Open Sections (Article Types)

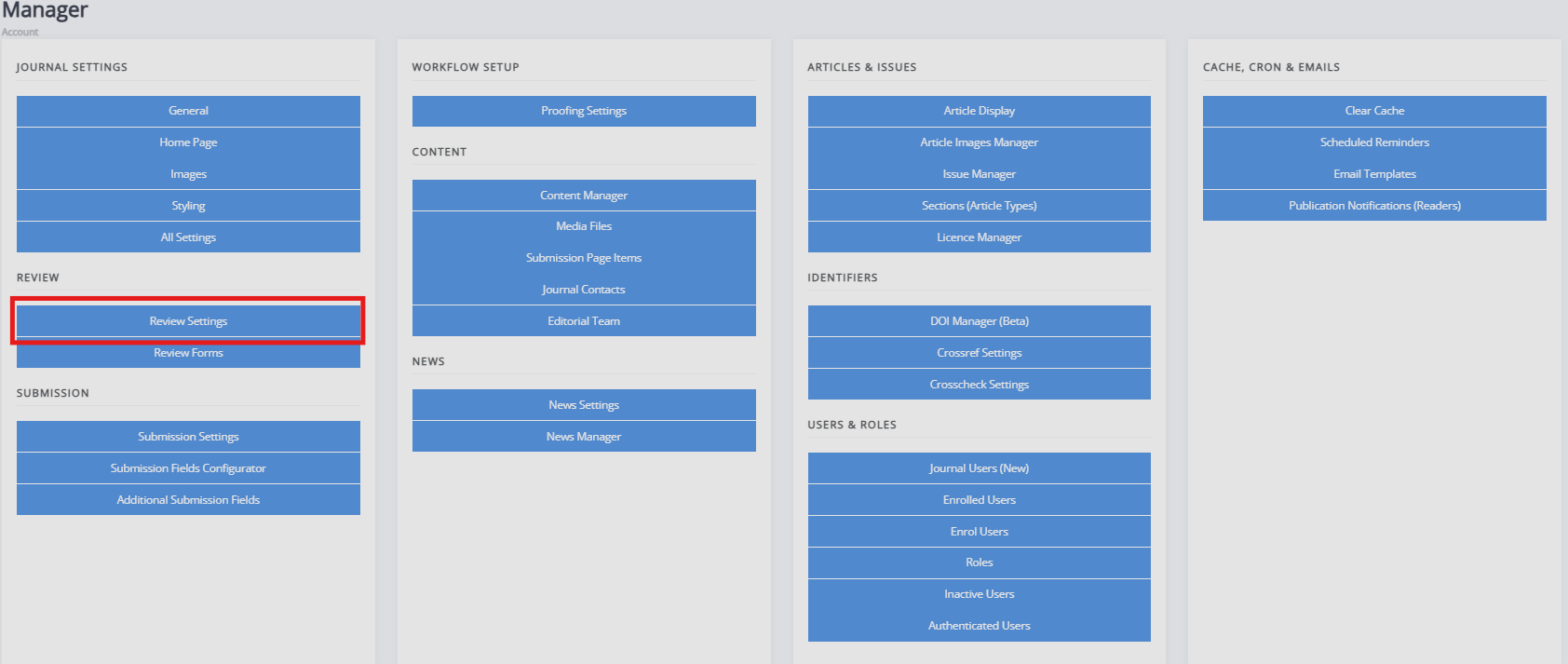[980, 206]
